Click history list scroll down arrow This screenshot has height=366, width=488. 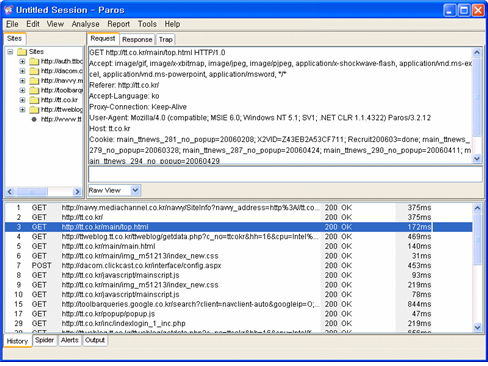pos(477,328)
